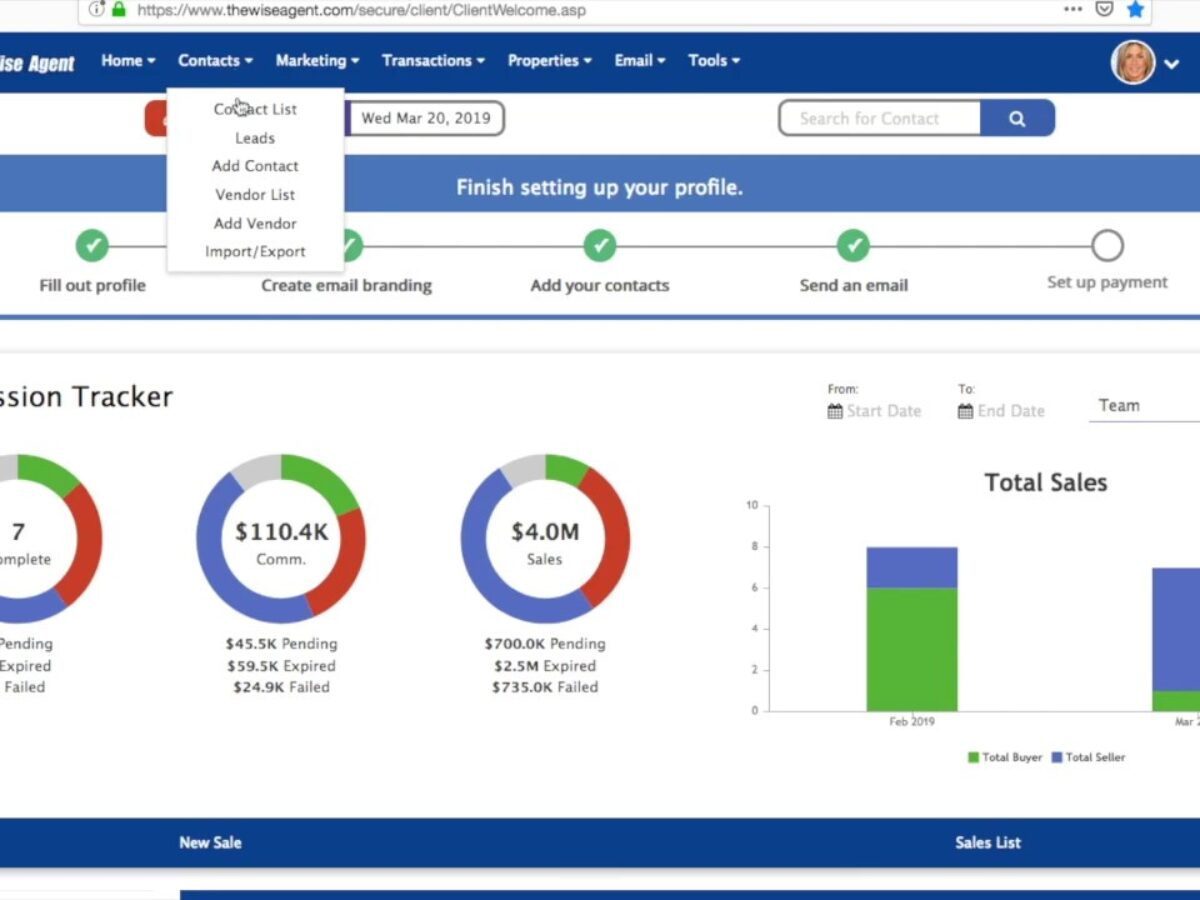Viewport: 1200px width, 900px height.
Task: Click the Start Date placeholder text
Action: coord(884,411)
